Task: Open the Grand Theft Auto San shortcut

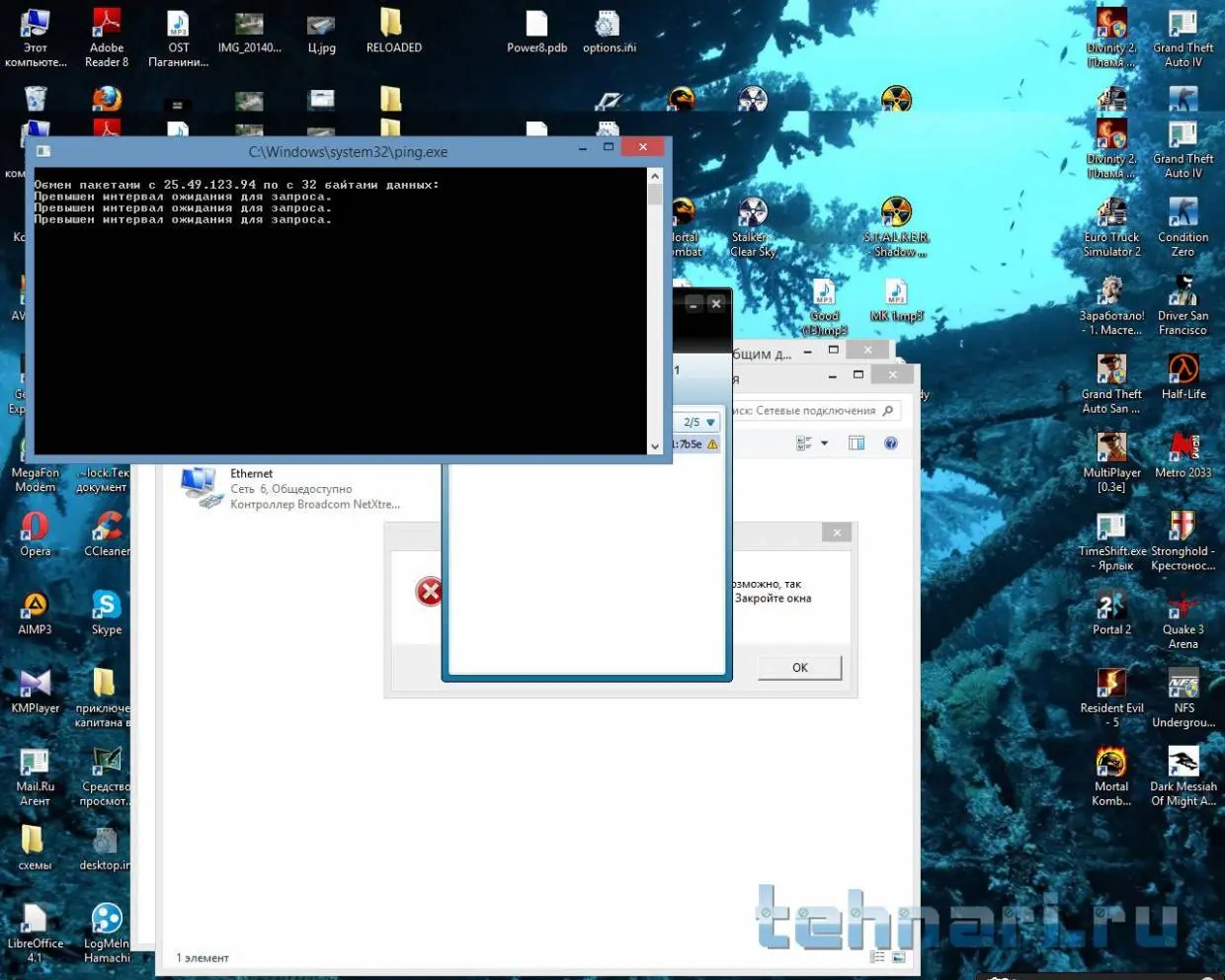Action: pyautogui.click(x=1111, y=385)
